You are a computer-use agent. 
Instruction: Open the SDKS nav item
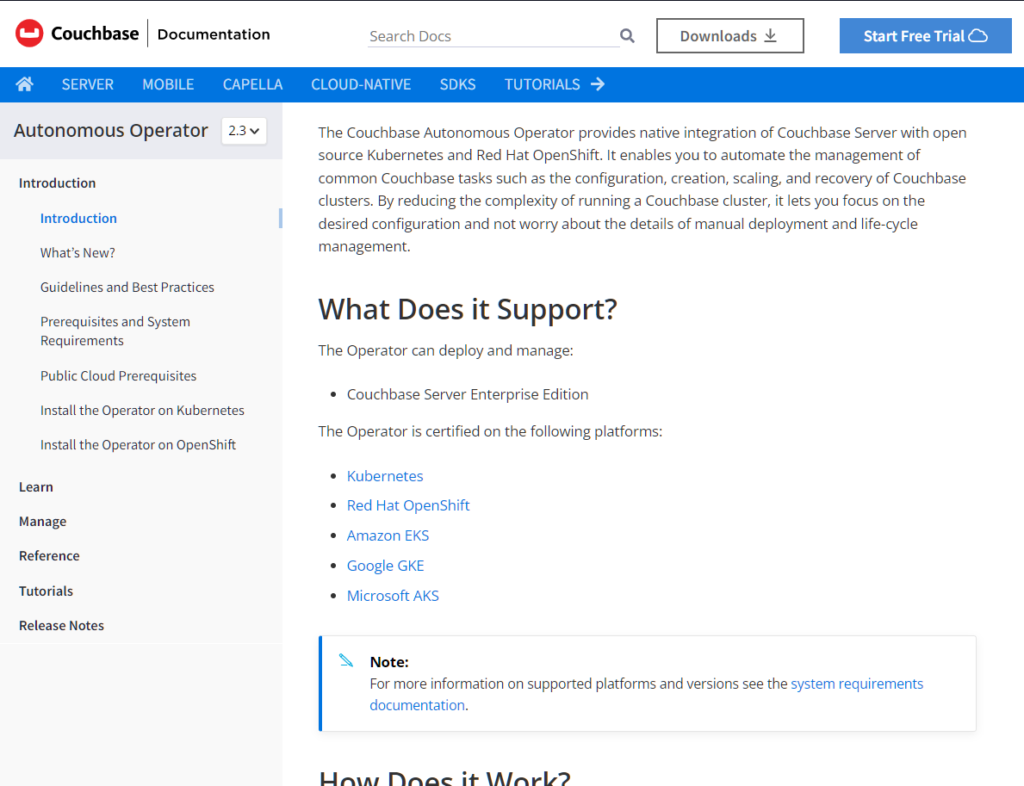click(458, 84)
